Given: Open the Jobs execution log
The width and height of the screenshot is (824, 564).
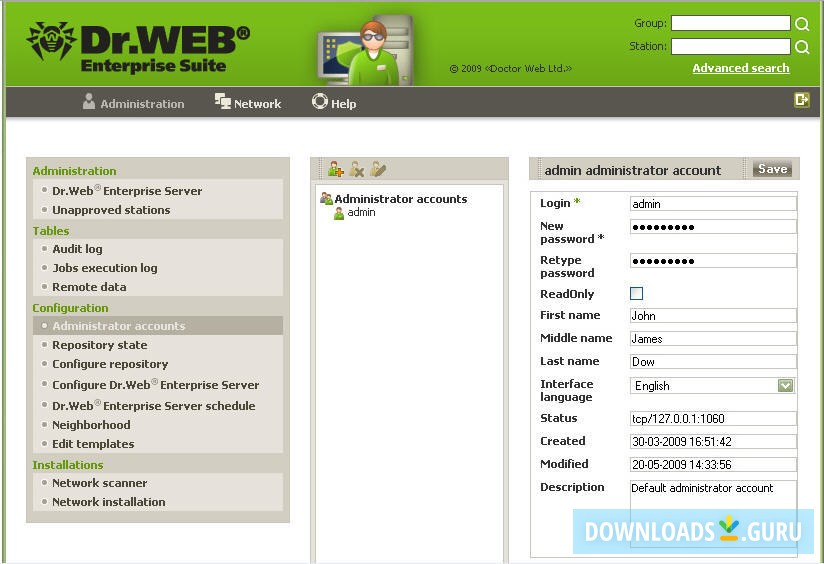Looking at the screenshot, I should [x=105, y=268].
